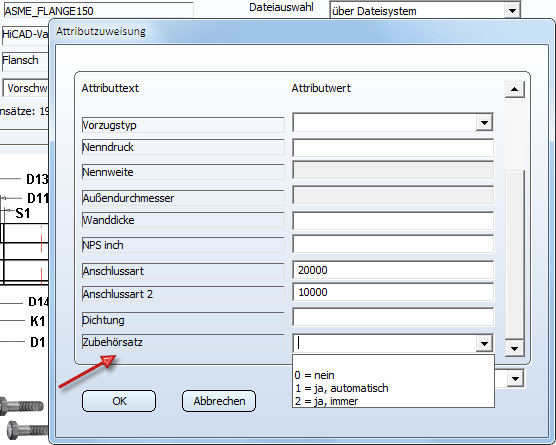556x445 pixels.
Task: Click the Attributwert column header
Action: (x=321, y=88)
